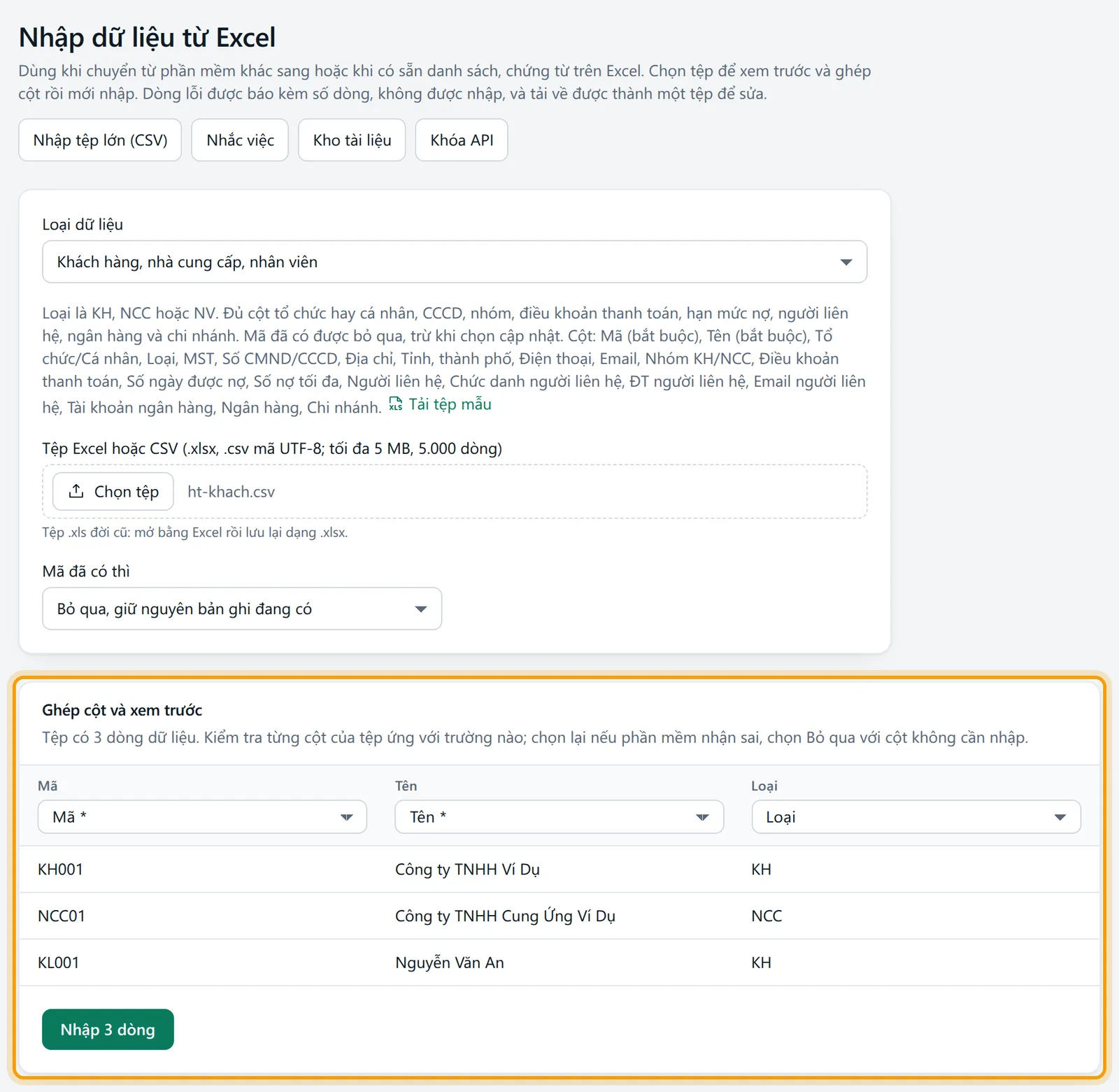The image size is (1119, 1092).
Task: Expand the 'Mã *' column mapping dropdown
Action: coord(202,817)
